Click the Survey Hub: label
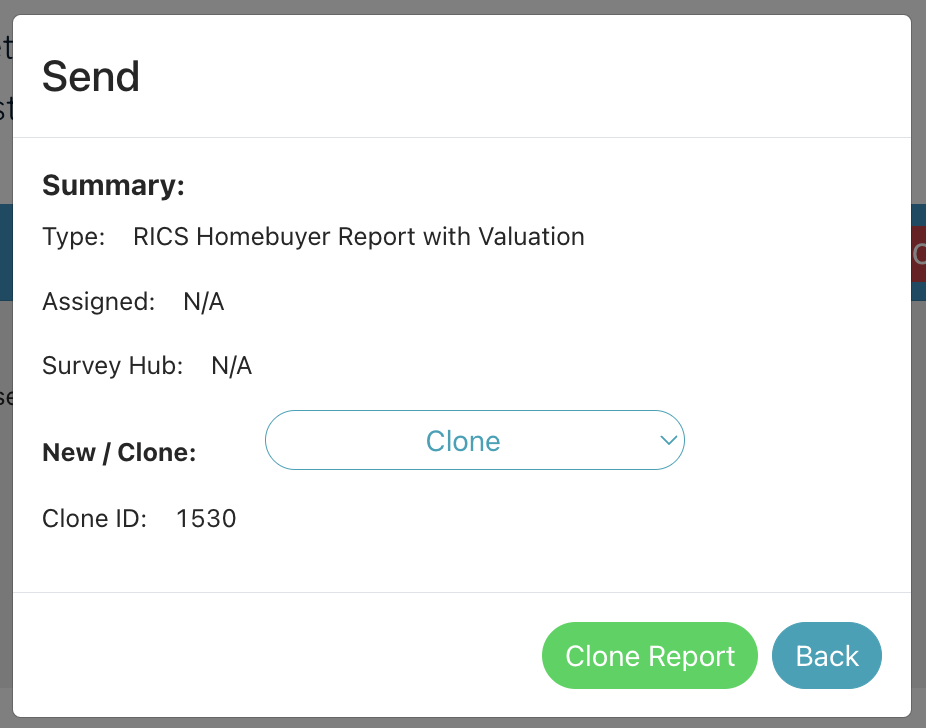 (112, 366)
